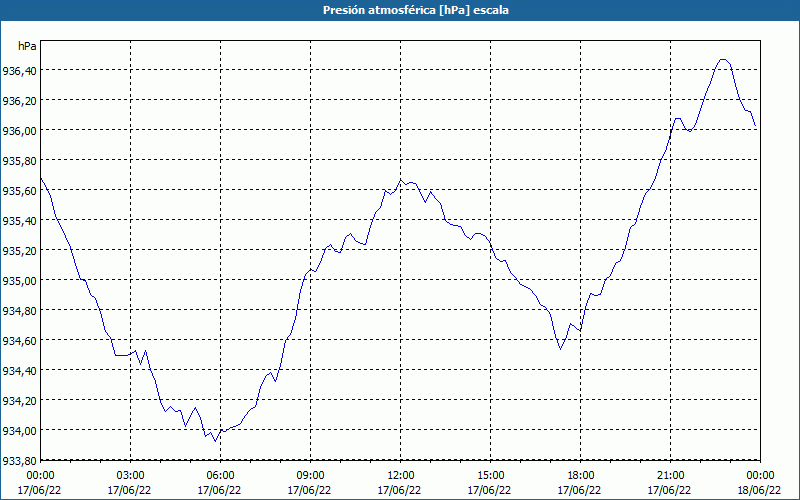Select the 934,00 y-axis label
This screenshot has height=500, width=800.
click(19, 431)
